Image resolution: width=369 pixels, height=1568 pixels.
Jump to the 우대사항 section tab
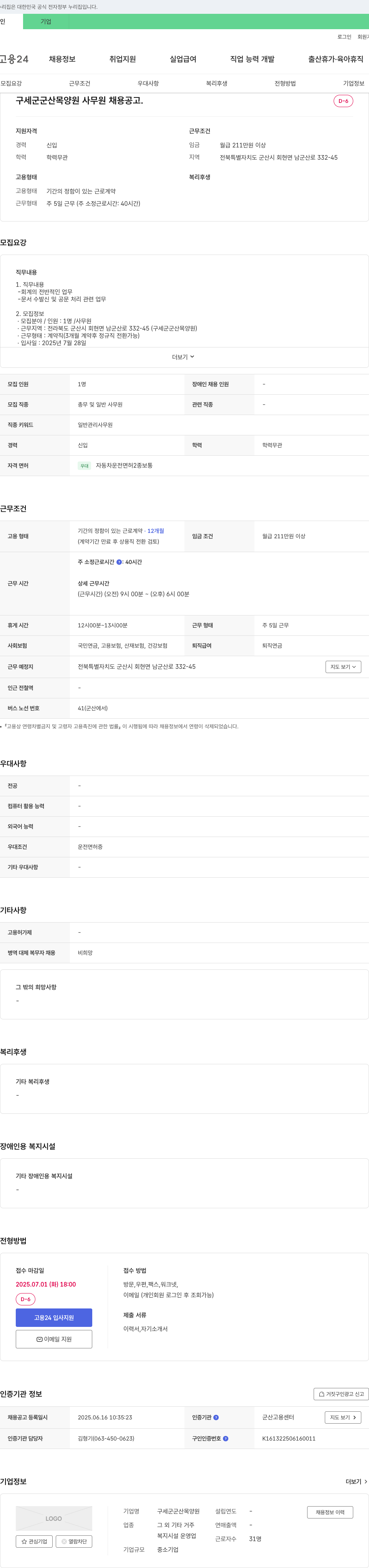148,83
